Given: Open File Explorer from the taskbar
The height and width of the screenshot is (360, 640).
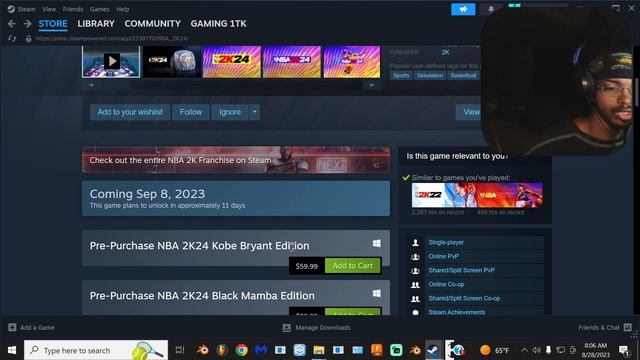Looking at the screenshot, I should [319, 350].
